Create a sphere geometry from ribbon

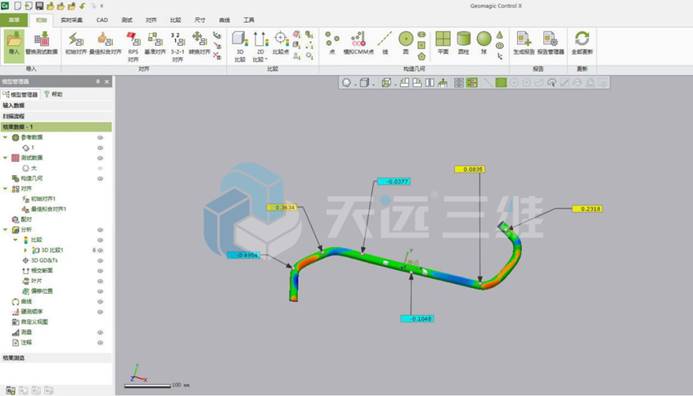point(484,42)
